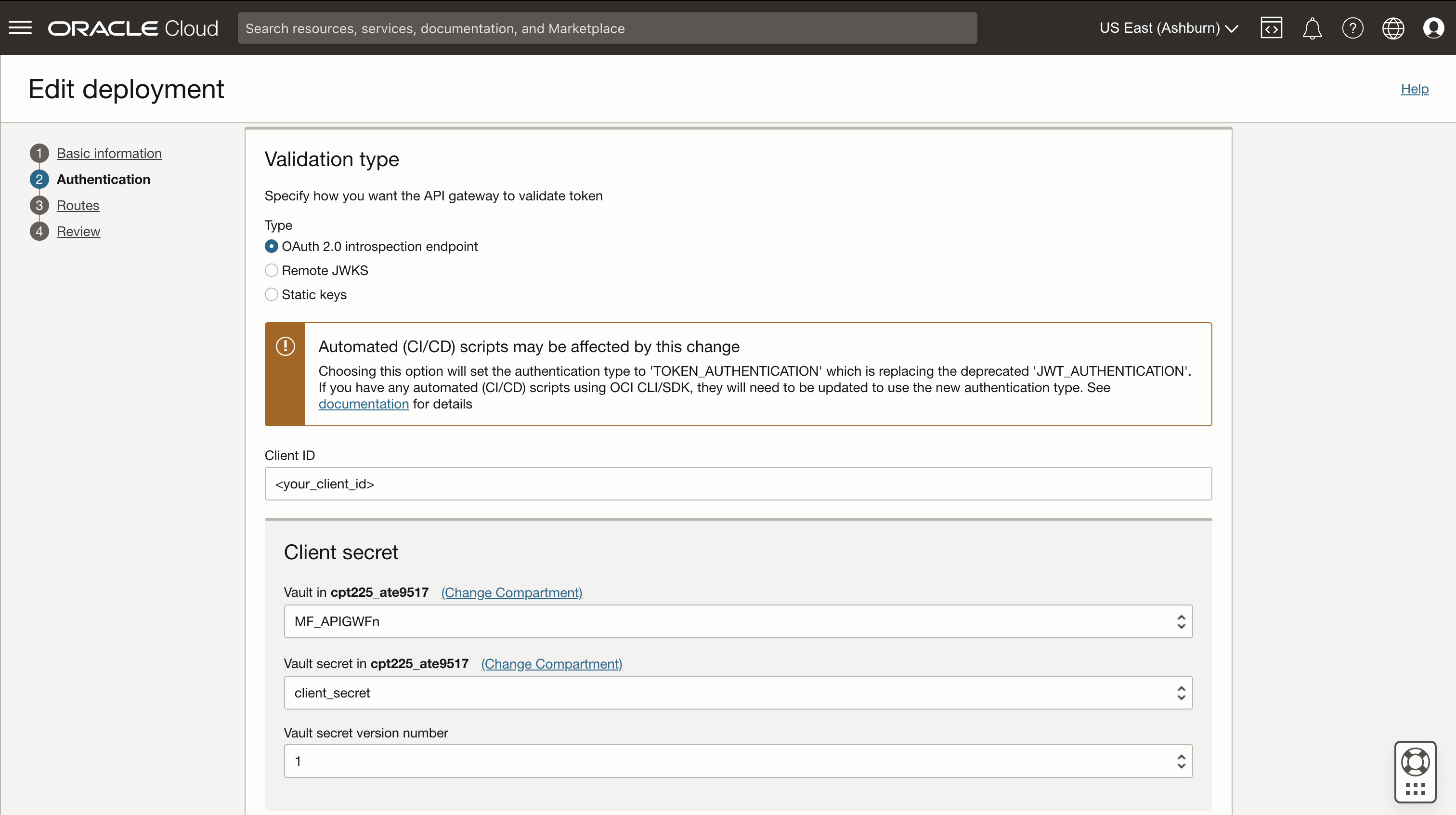Click Change Compartment for the vault
Screen dimensions: 1456x815
tap(511, 592)
